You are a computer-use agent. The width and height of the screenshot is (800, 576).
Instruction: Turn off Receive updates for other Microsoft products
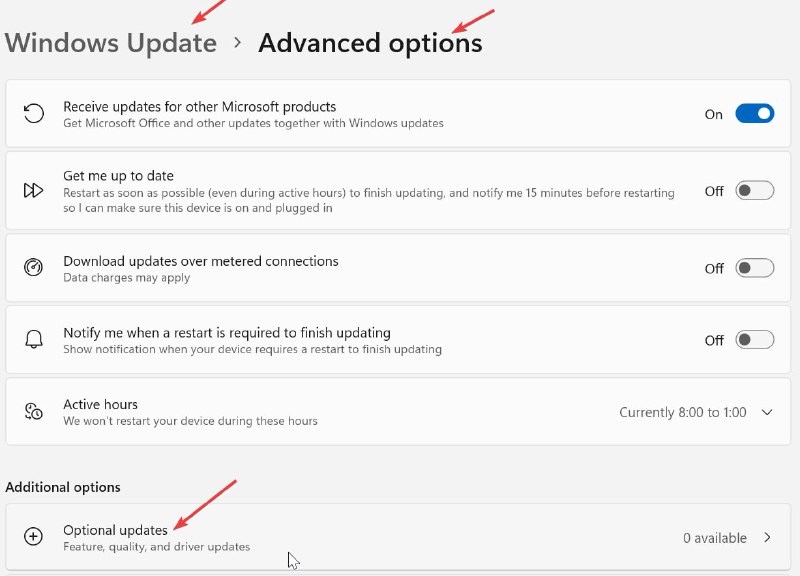(754, 114)
